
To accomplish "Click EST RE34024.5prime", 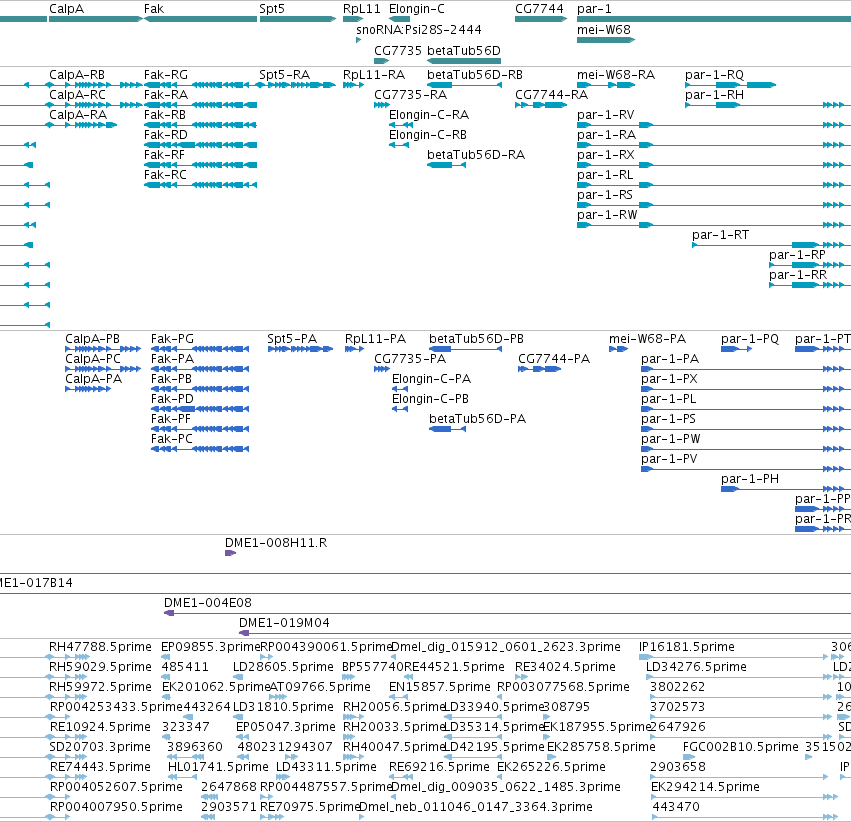I will click(565, 667).
